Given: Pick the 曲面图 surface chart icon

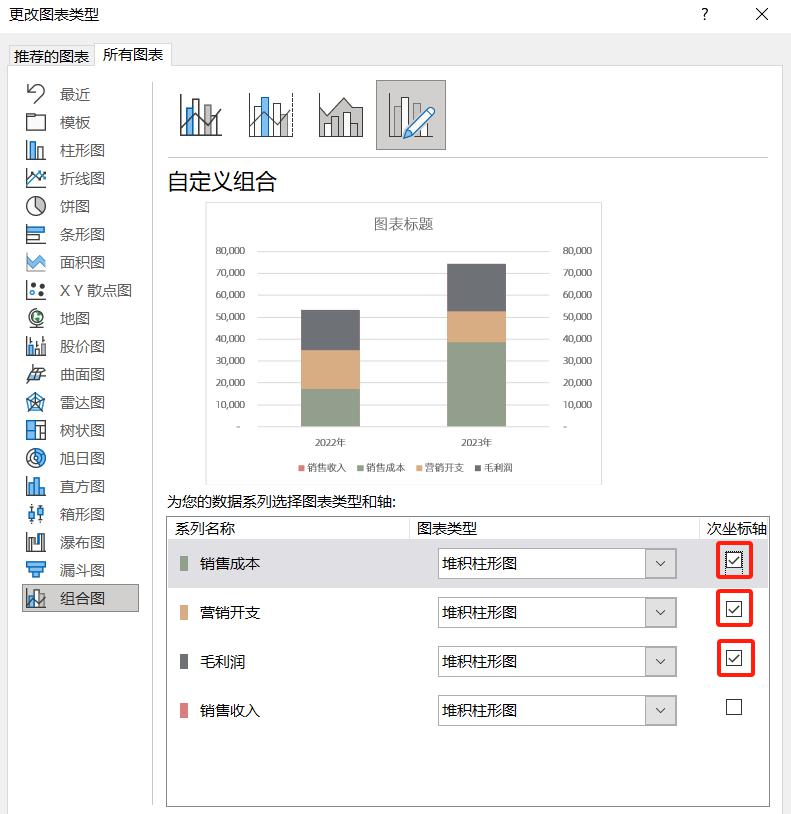Looking at the screenshot, I should pos(36,374).
